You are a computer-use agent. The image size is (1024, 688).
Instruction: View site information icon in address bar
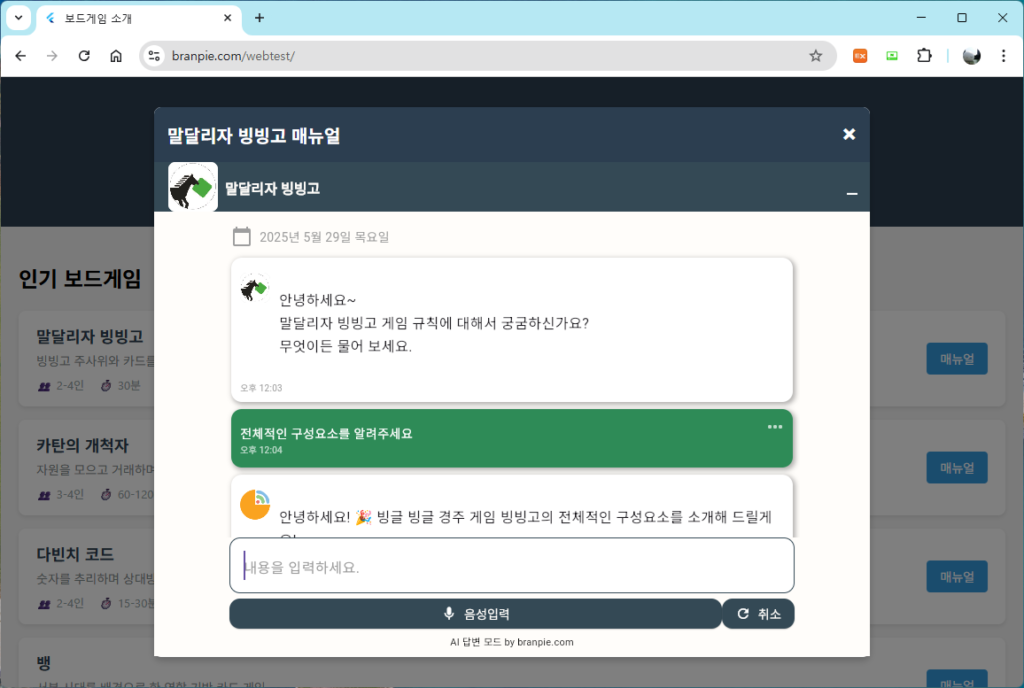point(154,56)
